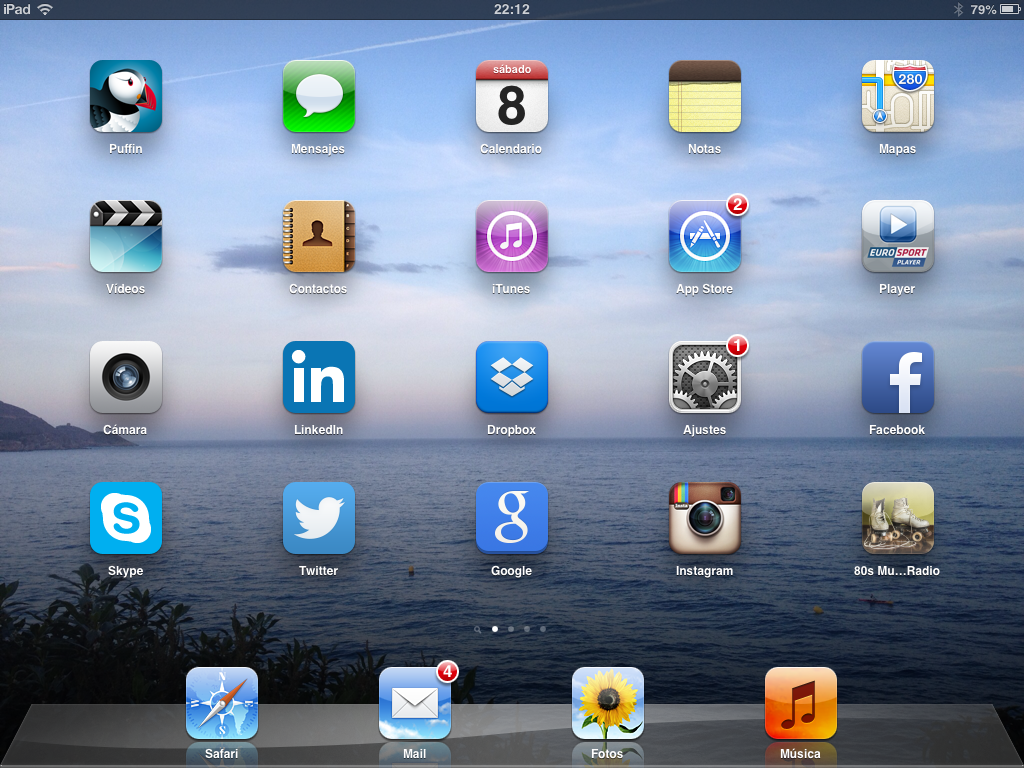Open the Cámara app
Viewport: 1024px width, 768px height.
coord(125,377)
